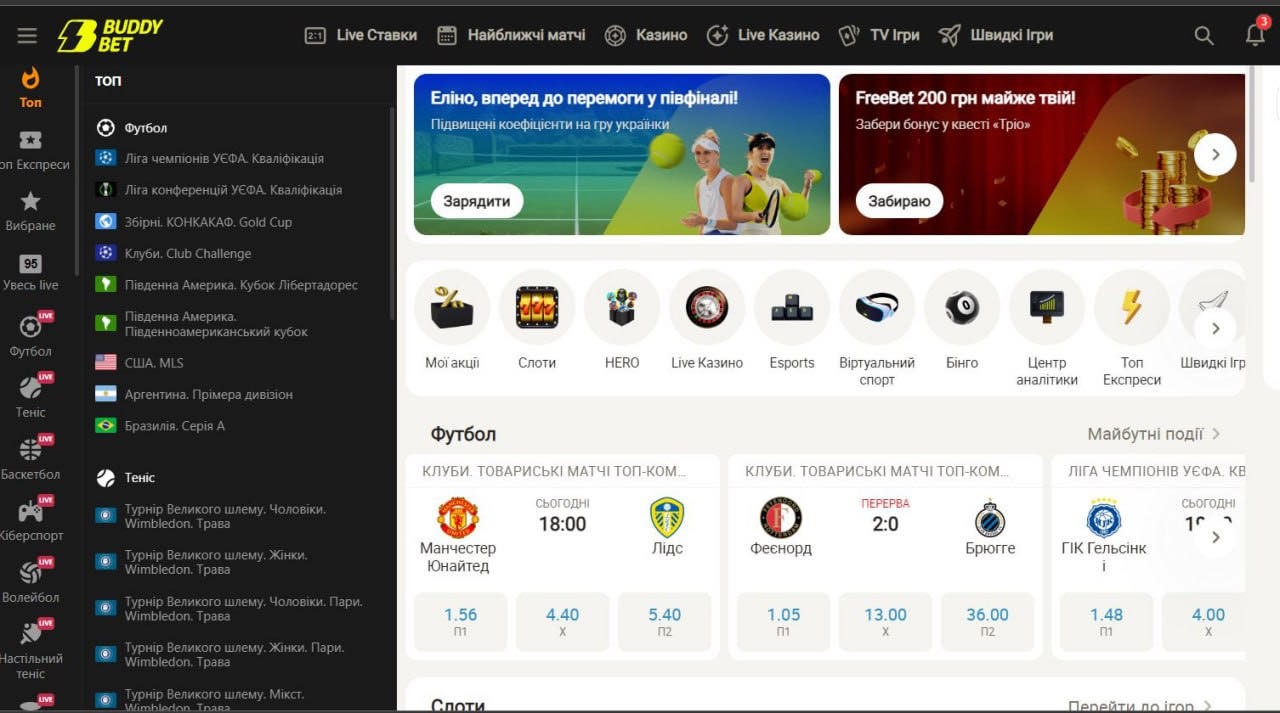Click the left panel vertical scrollbar
This screenshot has width=1280, height=713.
point(392,210)
